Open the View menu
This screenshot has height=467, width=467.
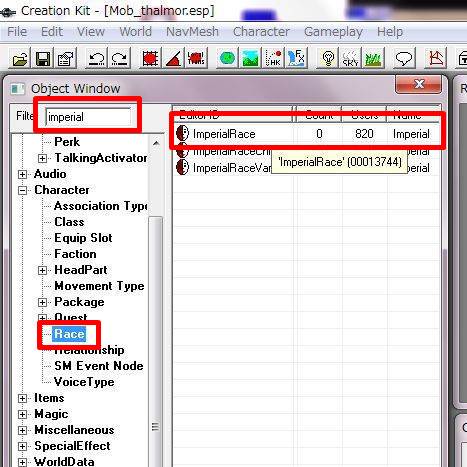point(91,32)
